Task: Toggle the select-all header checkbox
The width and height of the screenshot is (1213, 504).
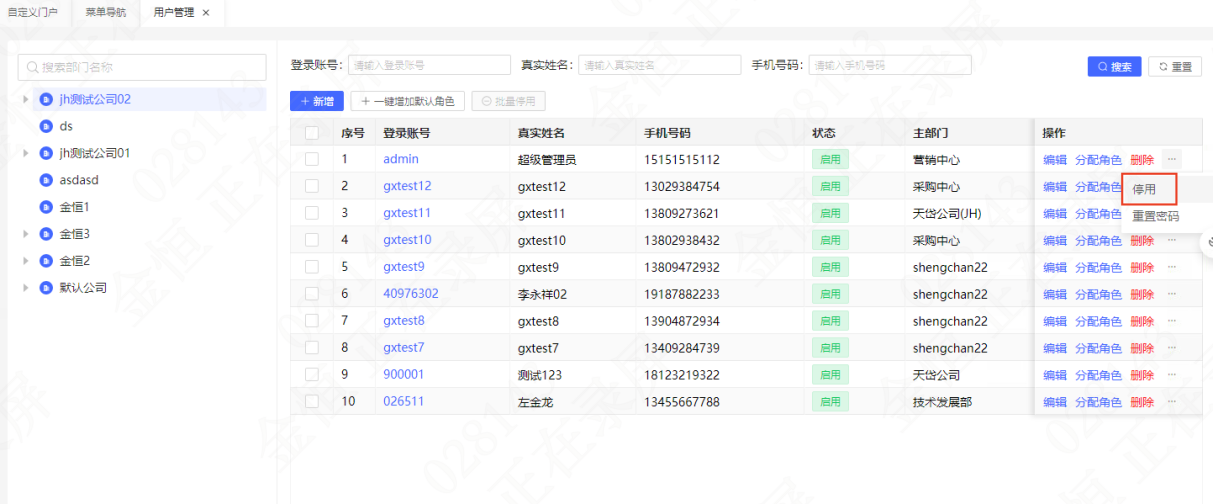Action: 312,133
